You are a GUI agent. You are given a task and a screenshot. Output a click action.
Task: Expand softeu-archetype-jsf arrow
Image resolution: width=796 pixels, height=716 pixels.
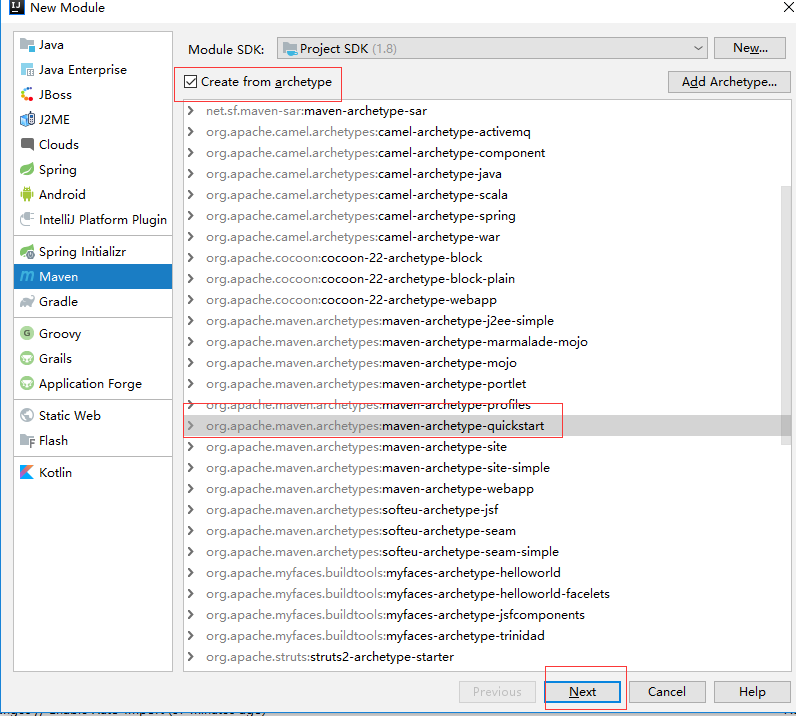click(x=190, y=509)
